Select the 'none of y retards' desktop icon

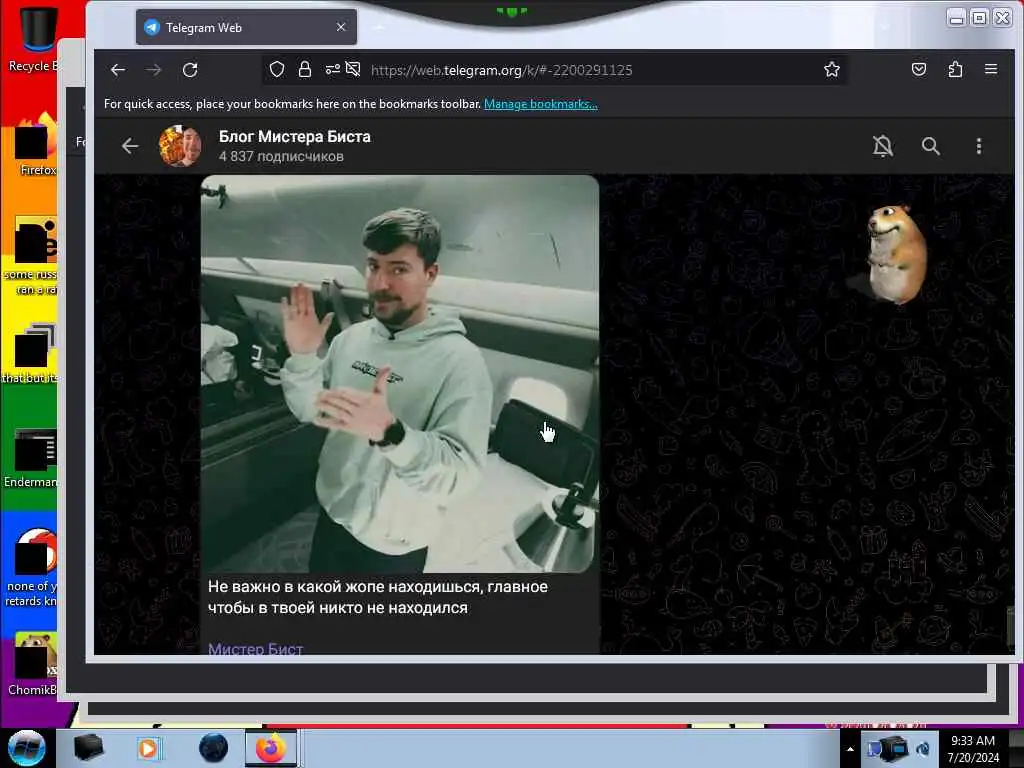click(33, 568)
